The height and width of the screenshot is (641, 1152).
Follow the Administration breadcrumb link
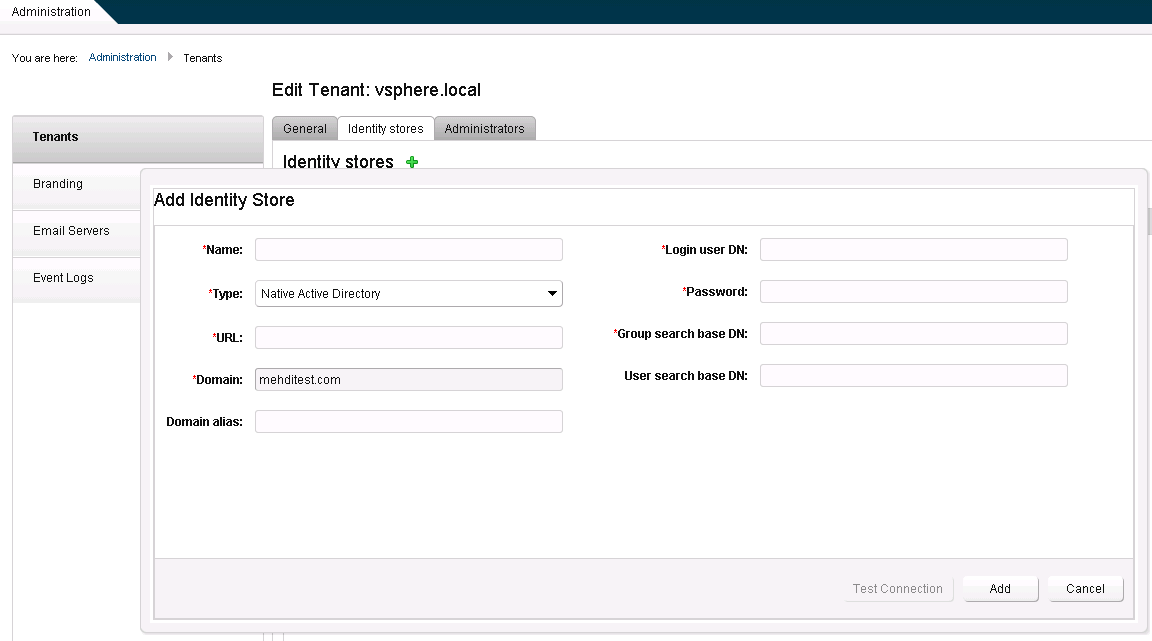tap(122, 58)
